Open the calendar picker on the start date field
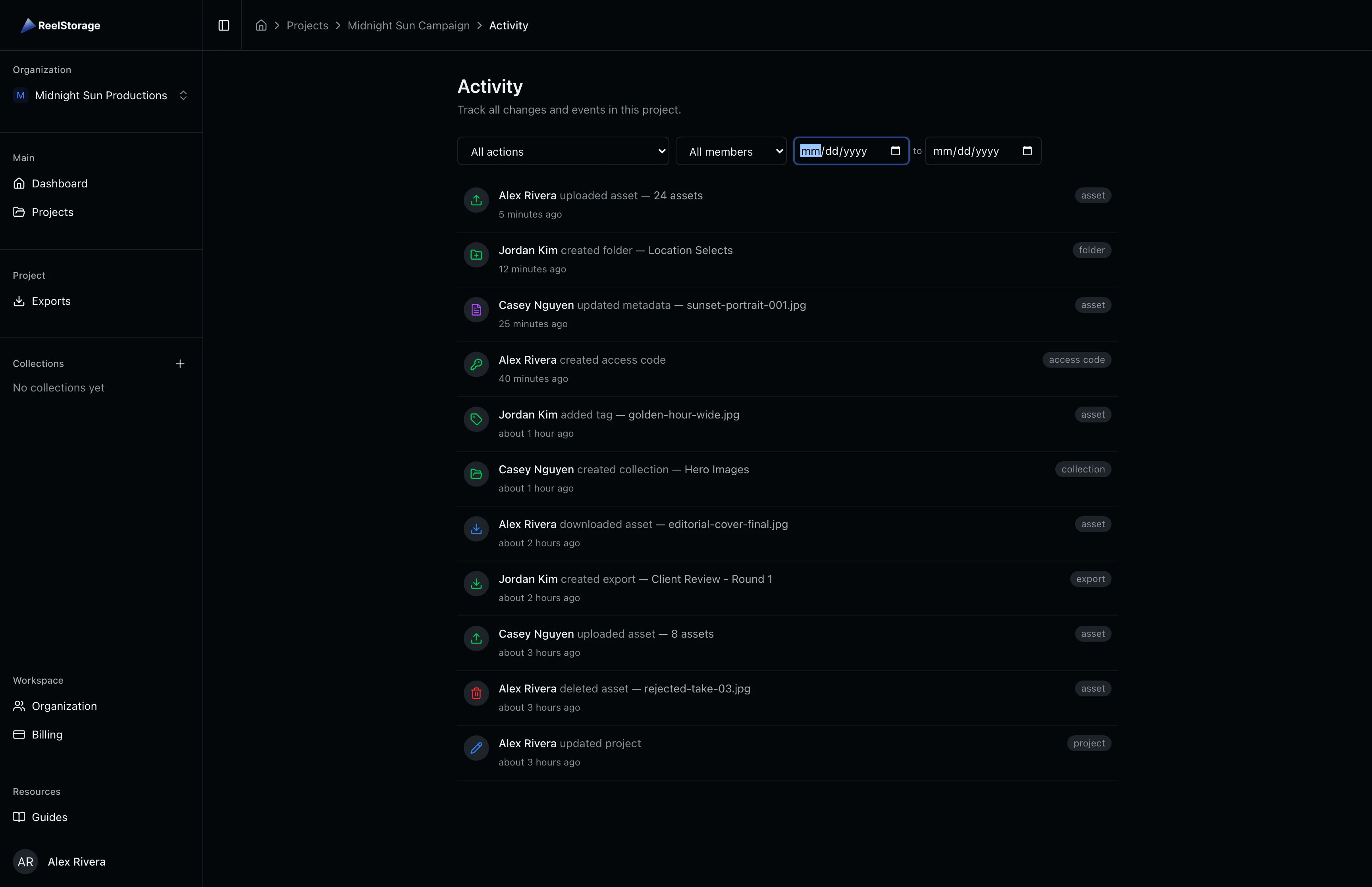1372x887 pixels. tap(895, 151)
